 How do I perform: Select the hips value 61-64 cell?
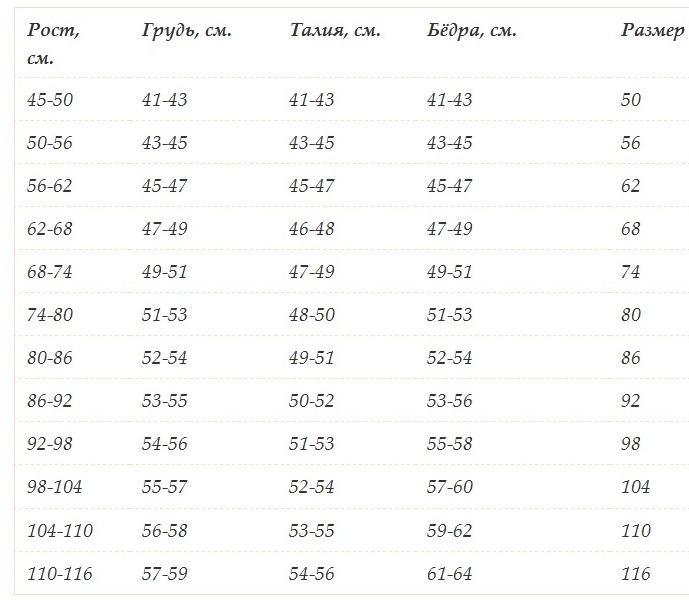[x=450, y=574]
